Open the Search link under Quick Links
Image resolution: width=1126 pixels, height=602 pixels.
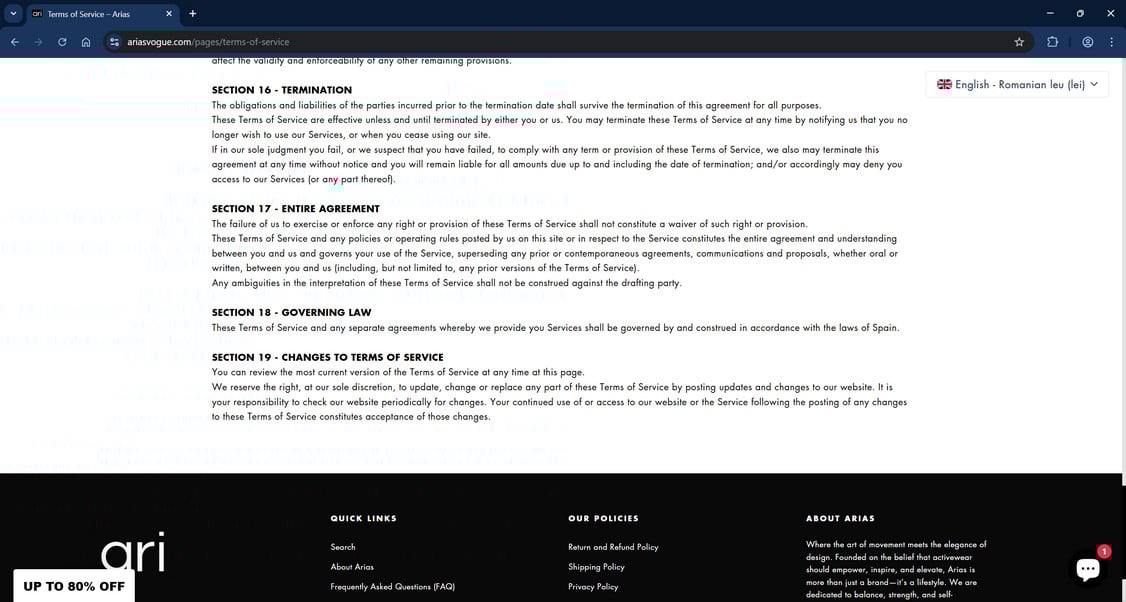[x=343, y=547]
